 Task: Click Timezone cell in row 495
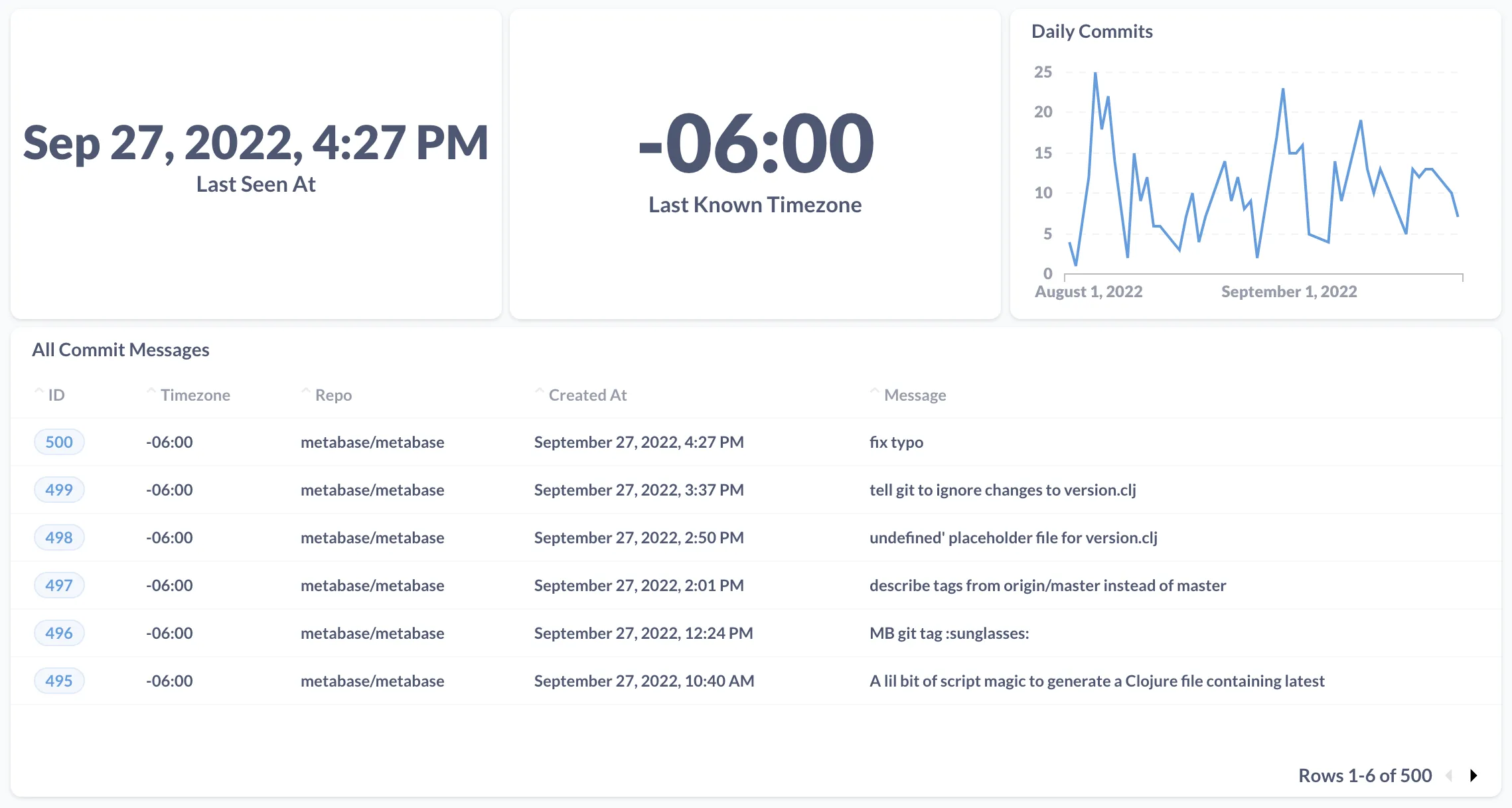point(169,681)
